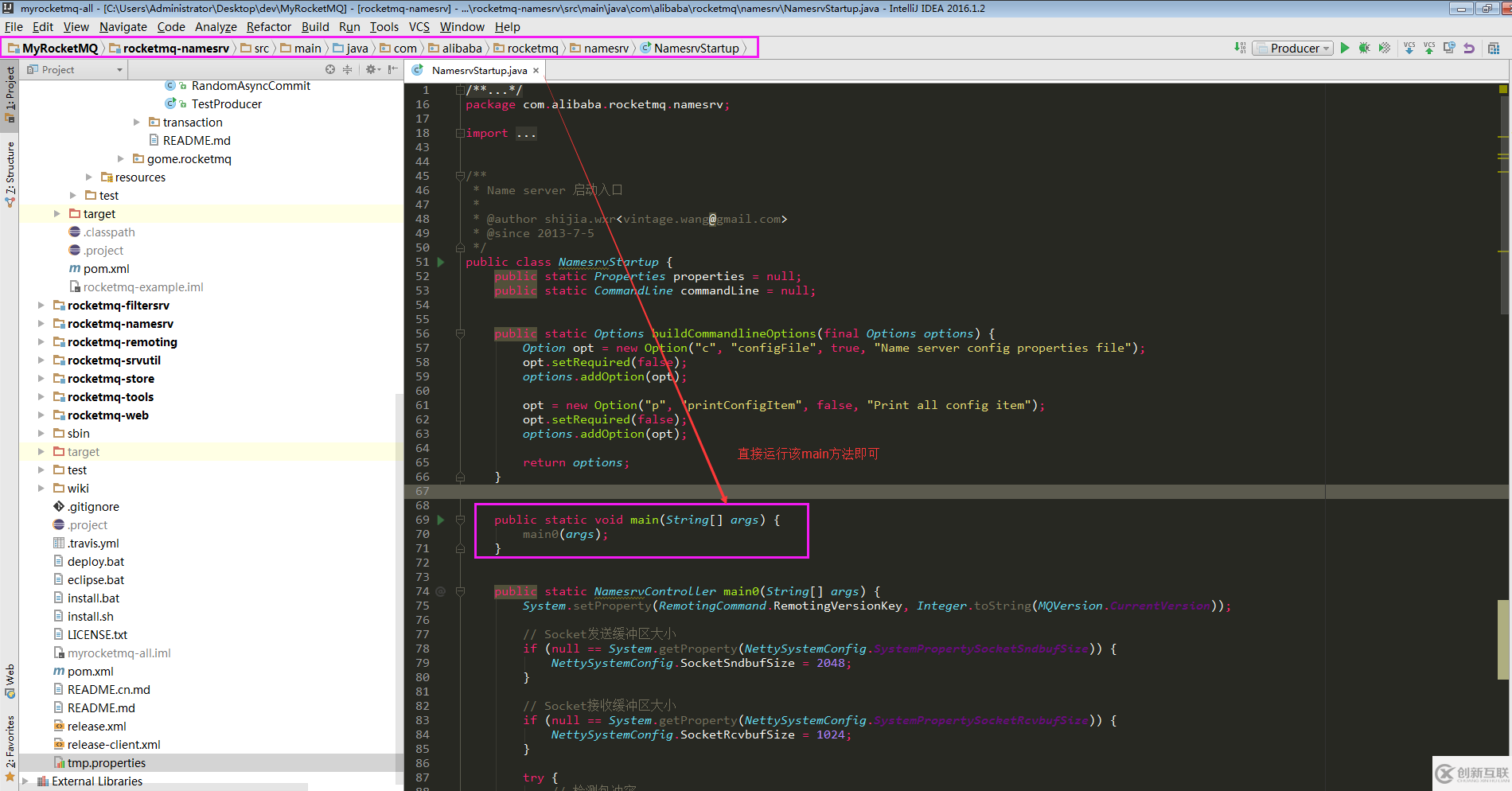The height and width of the screenshot is (791, 1512).
Task: Click VCS Commit Changes icon
Action: pyautogui.click(x=1429, y=48)
